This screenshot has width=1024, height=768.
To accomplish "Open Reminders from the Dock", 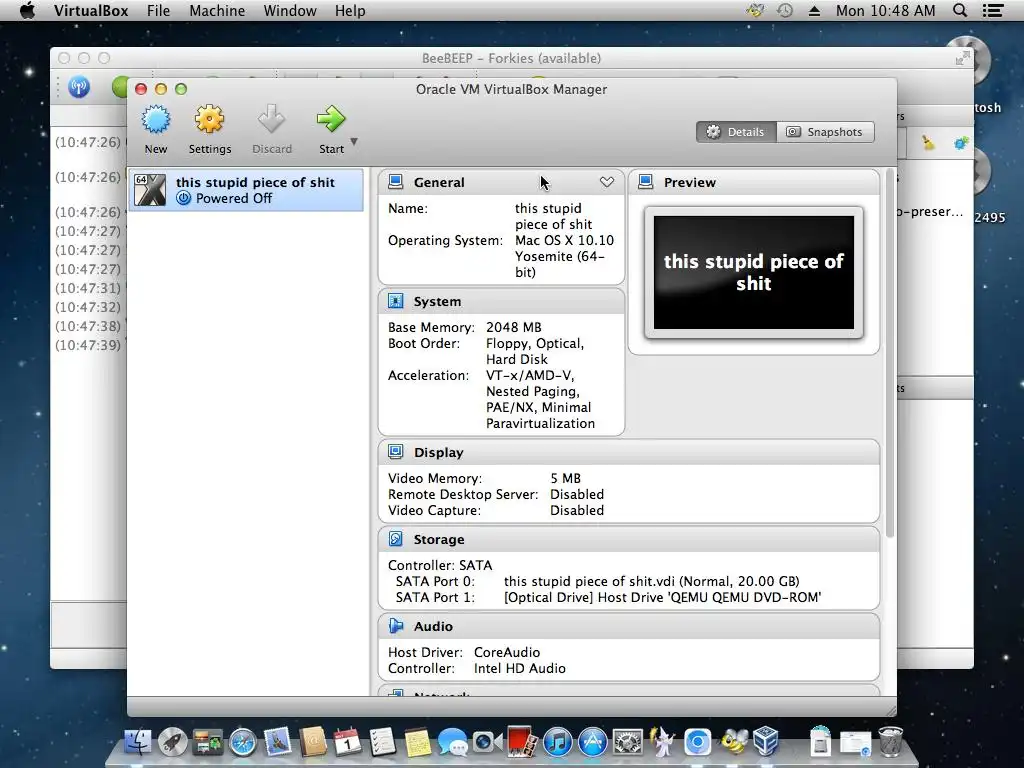I will coord(383,743).
